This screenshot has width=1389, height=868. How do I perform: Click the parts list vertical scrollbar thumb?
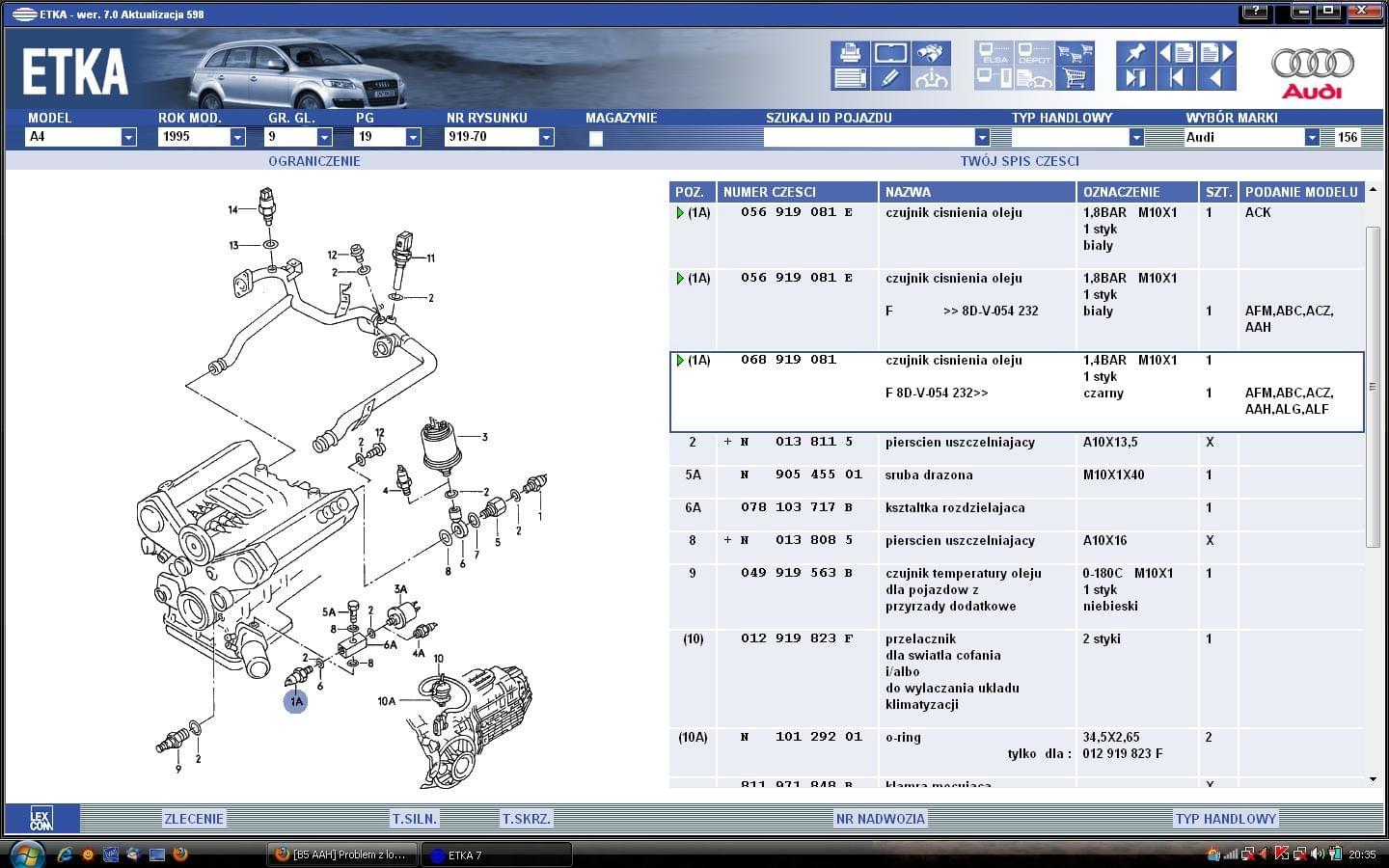[1374, 386]
